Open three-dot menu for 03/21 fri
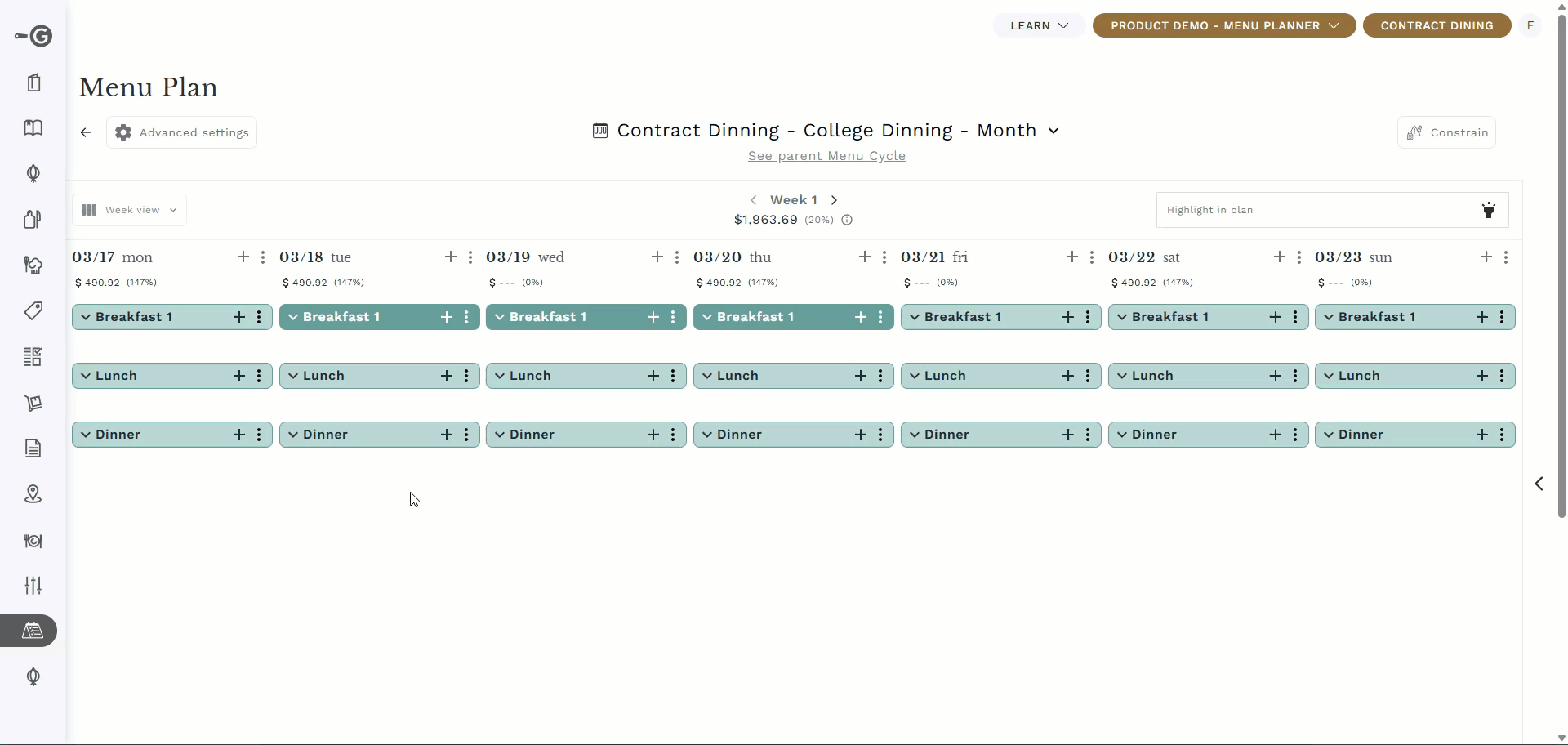Image resolution: width=1568 pixels, height=745 pixels. tap(1092, 257)
